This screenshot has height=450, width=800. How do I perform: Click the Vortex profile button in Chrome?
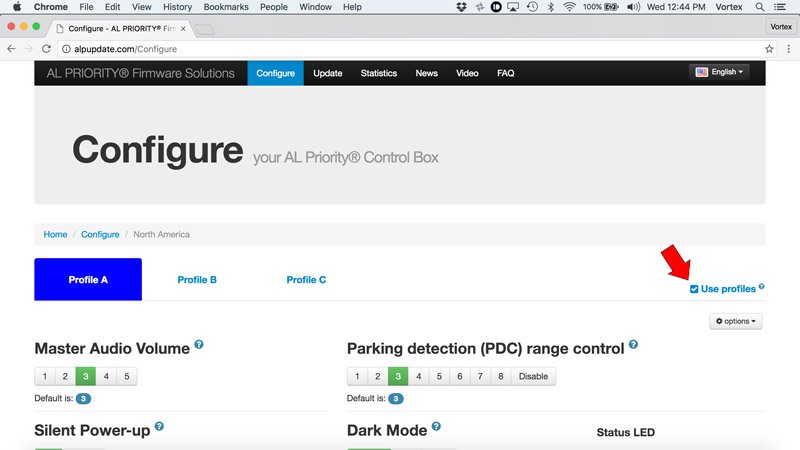[x=781, y=27]
